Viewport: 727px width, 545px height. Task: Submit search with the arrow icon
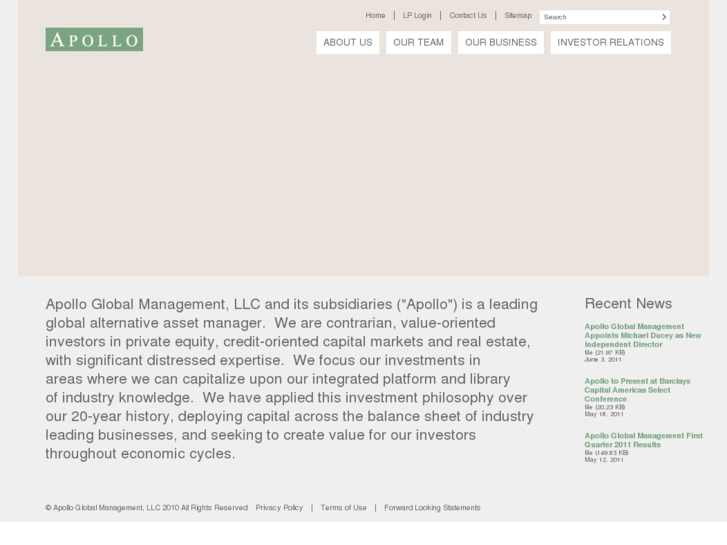tap(664, 17)
